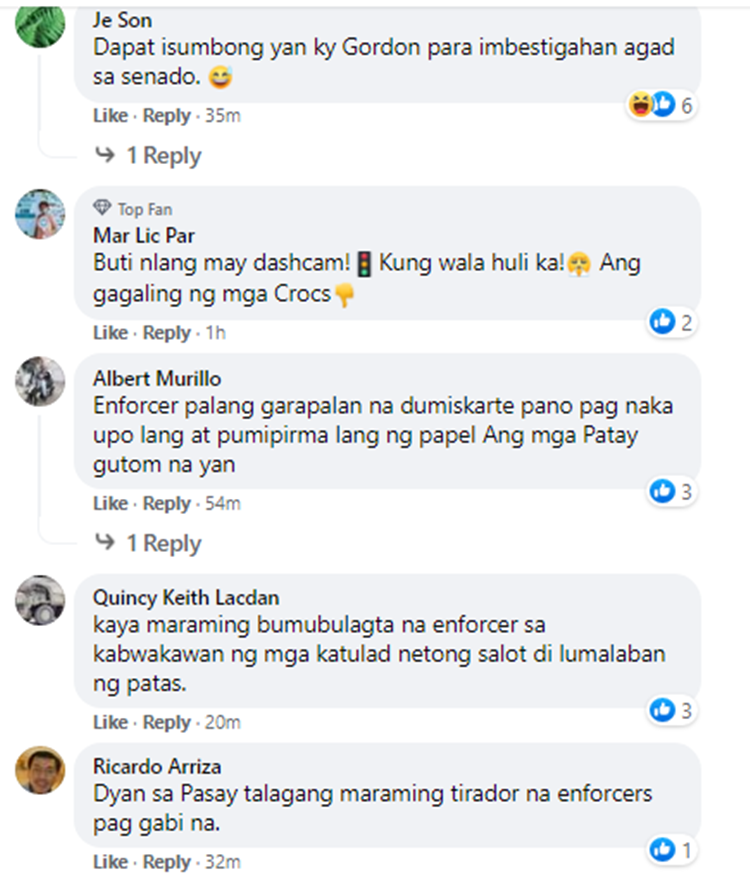Click Ricardo Arriza's profile picture

40,770
